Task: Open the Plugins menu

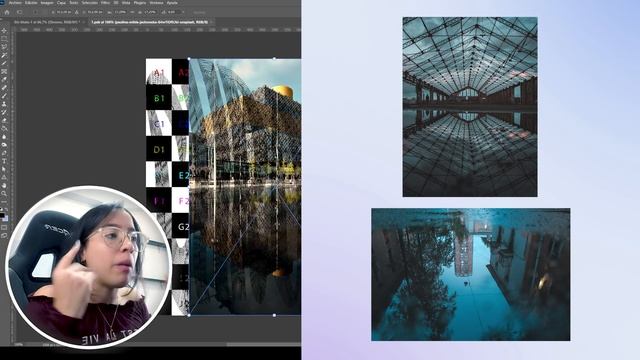Action: tap(140, 3)
